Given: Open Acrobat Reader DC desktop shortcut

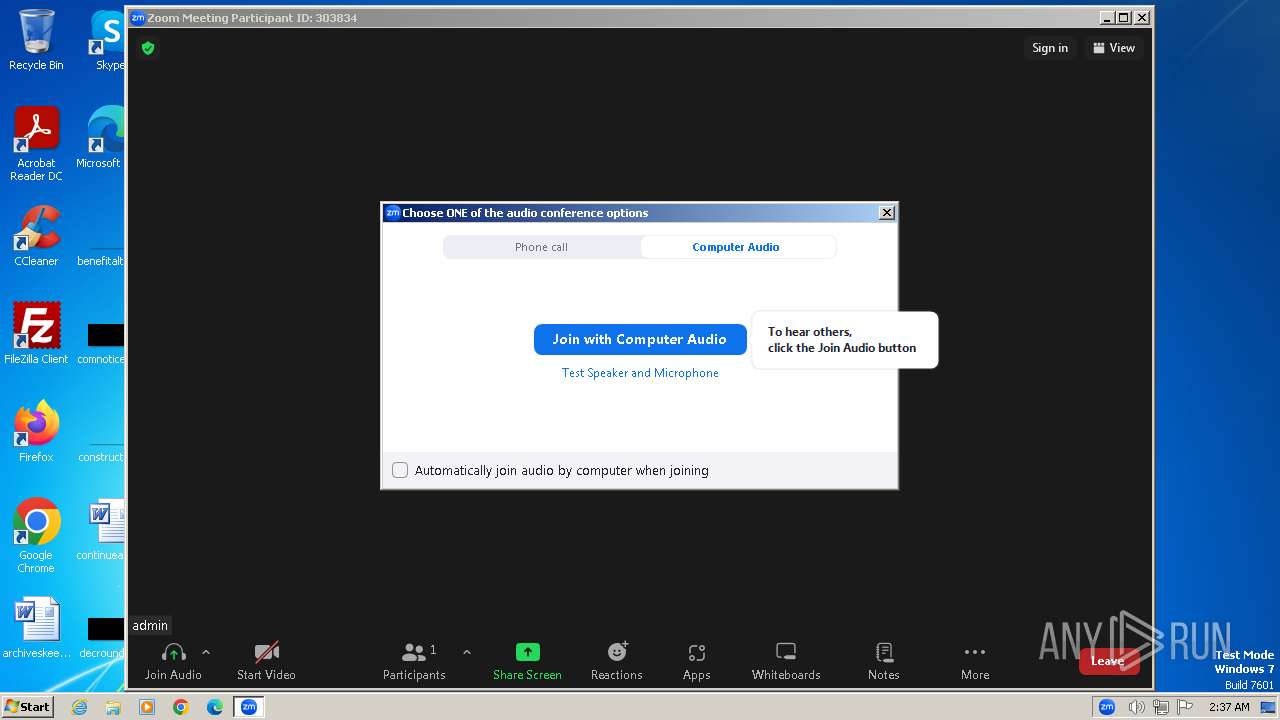Looking at the screenshot, I should [36, 144].
